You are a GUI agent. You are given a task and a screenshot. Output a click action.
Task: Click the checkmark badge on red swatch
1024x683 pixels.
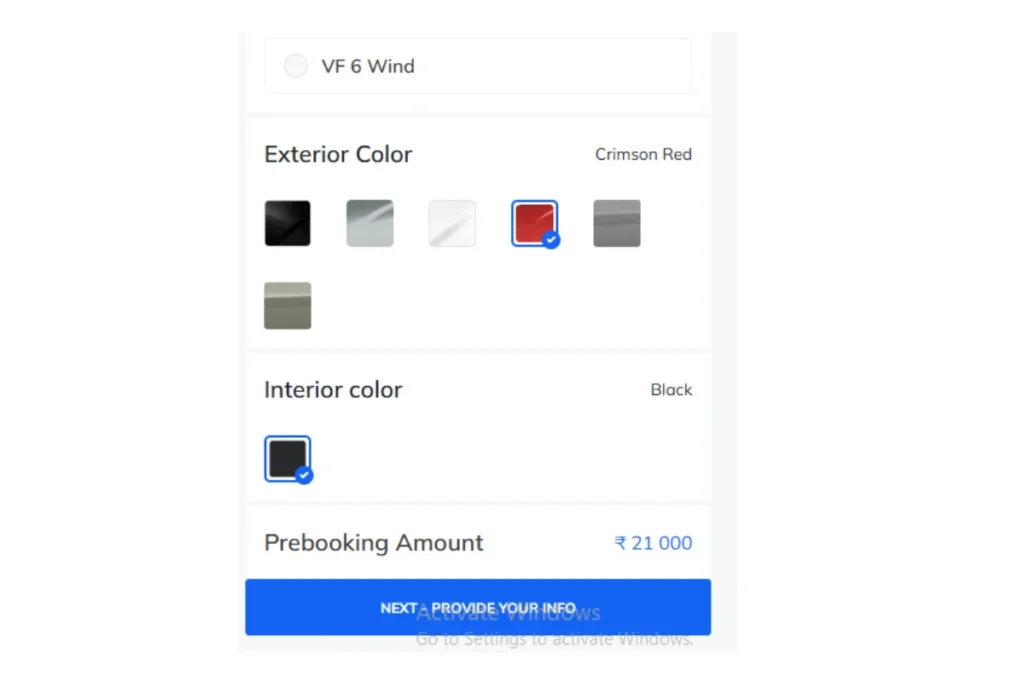point(551,240)
